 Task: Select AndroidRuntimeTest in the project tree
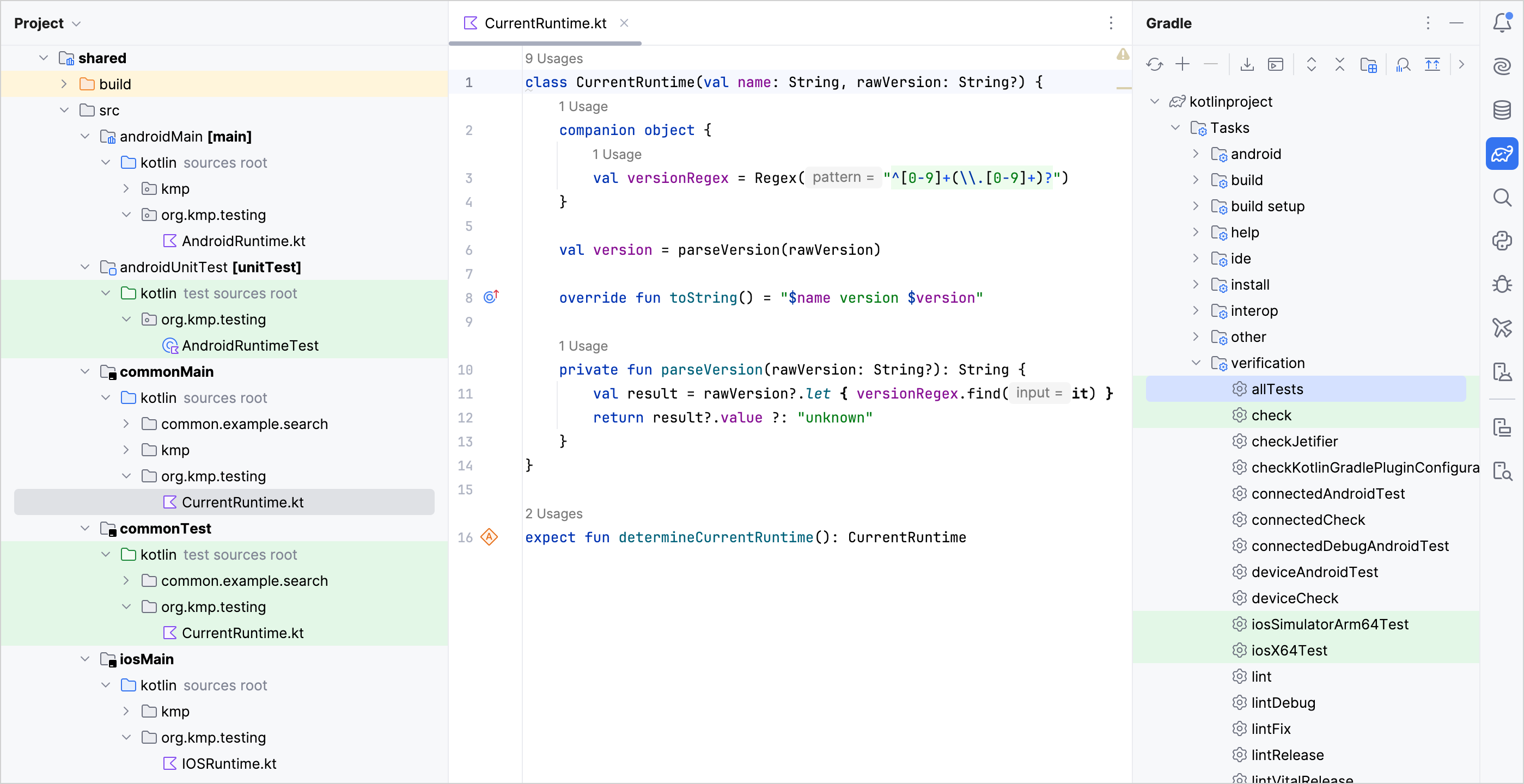click(x=249, y=345)
